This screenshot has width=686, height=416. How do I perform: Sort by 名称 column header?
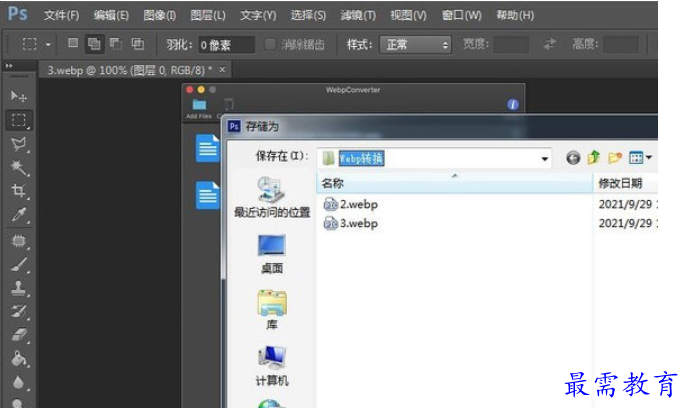tap(454, 183)
